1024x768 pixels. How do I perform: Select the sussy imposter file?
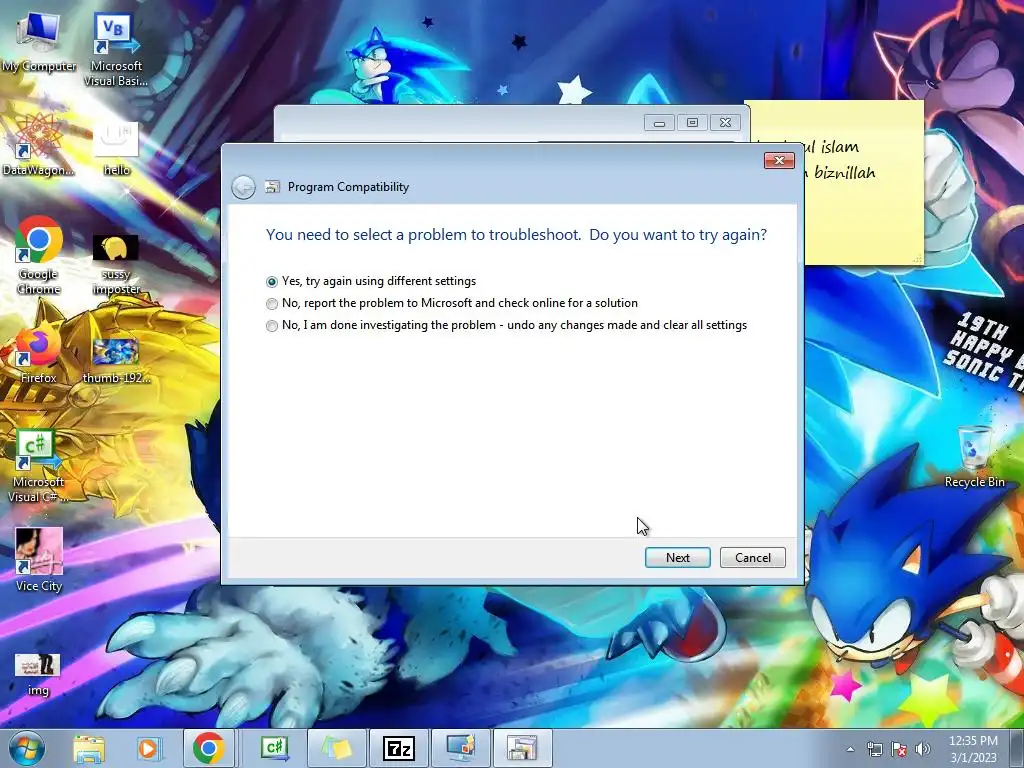(116, 264)
